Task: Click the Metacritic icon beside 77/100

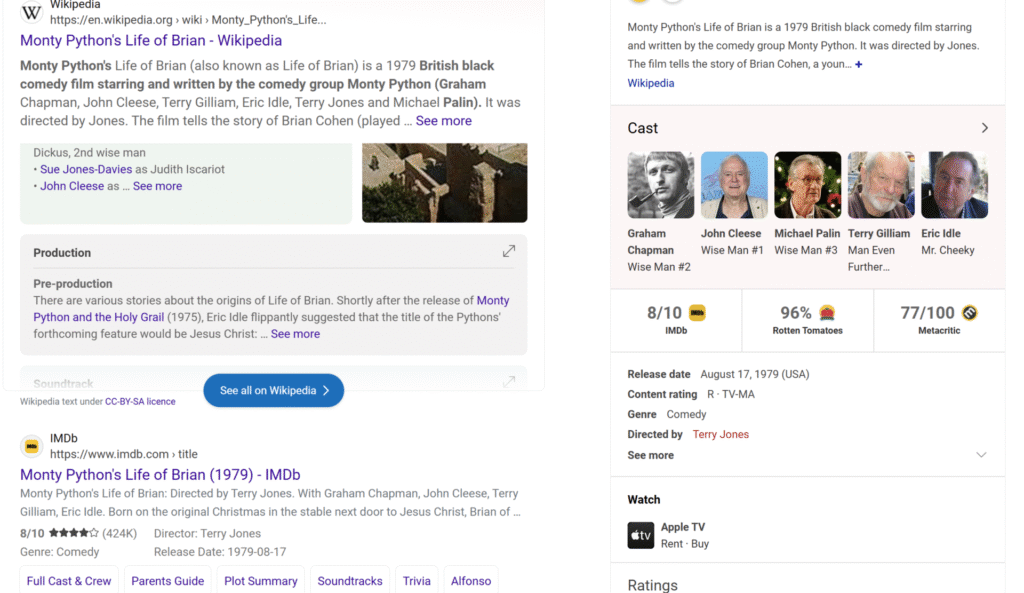Action: [969, 313]
